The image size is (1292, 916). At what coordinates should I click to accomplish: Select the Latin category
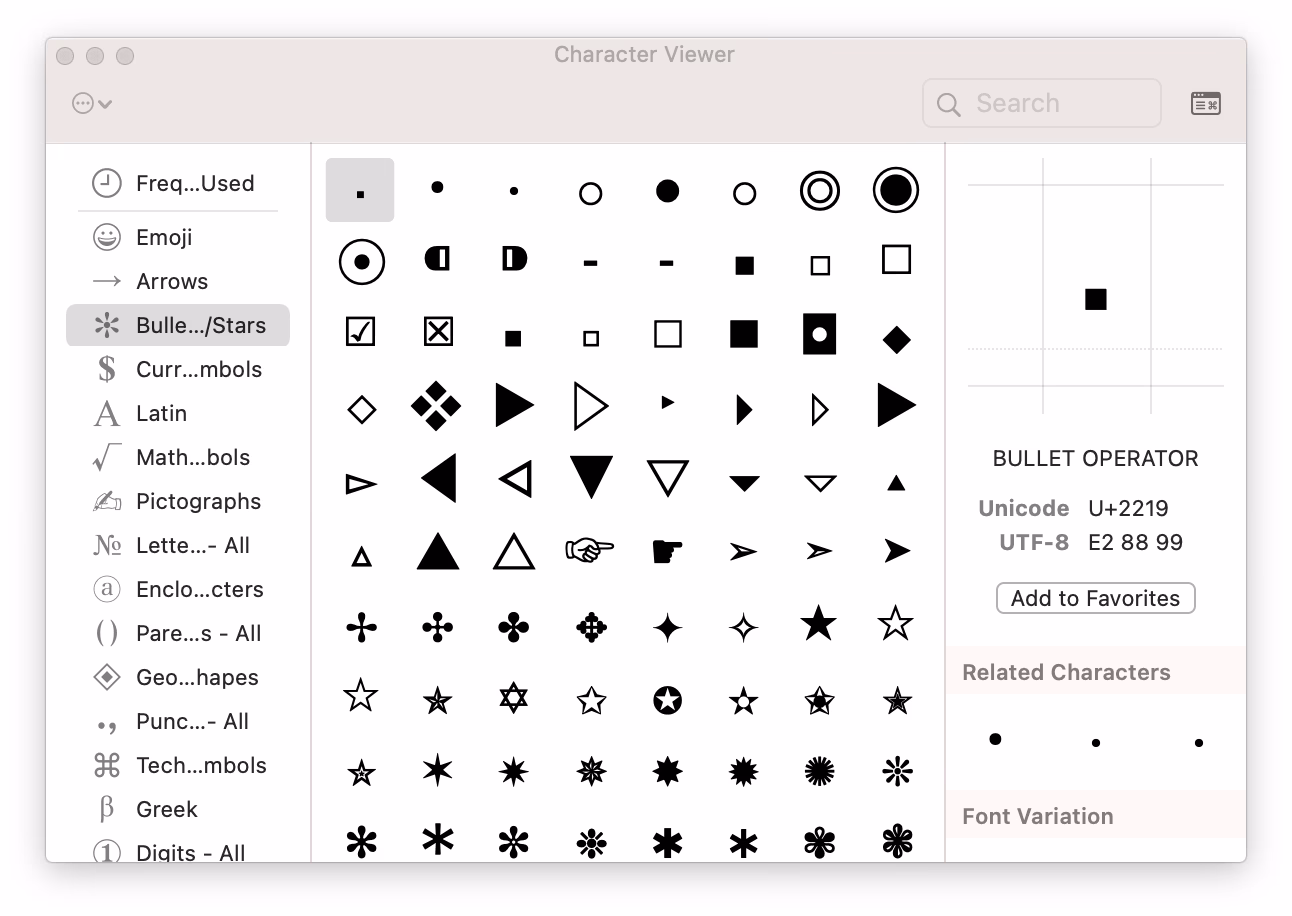(x=161, y=413)
